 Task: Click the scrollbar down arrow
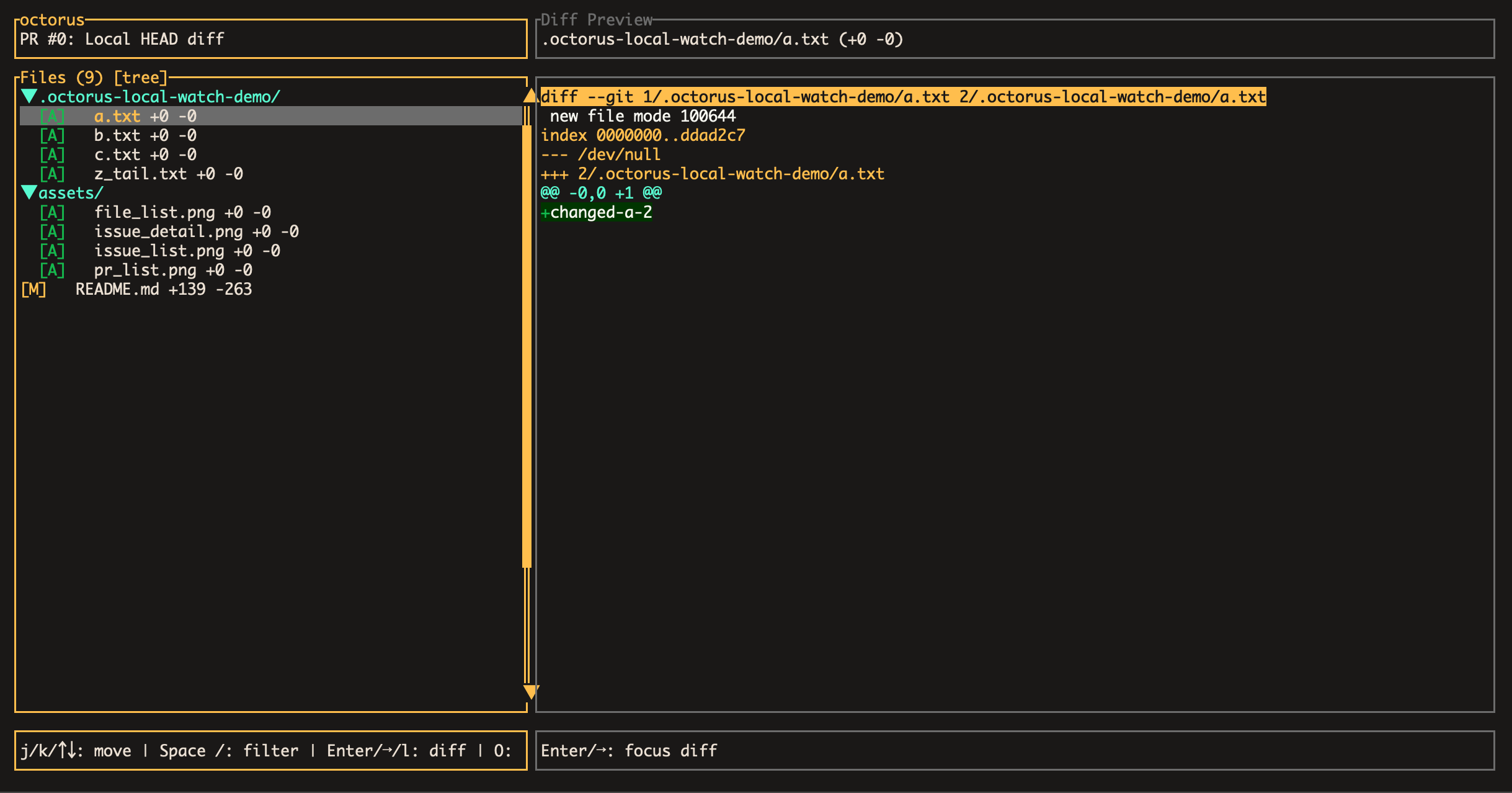531,692
